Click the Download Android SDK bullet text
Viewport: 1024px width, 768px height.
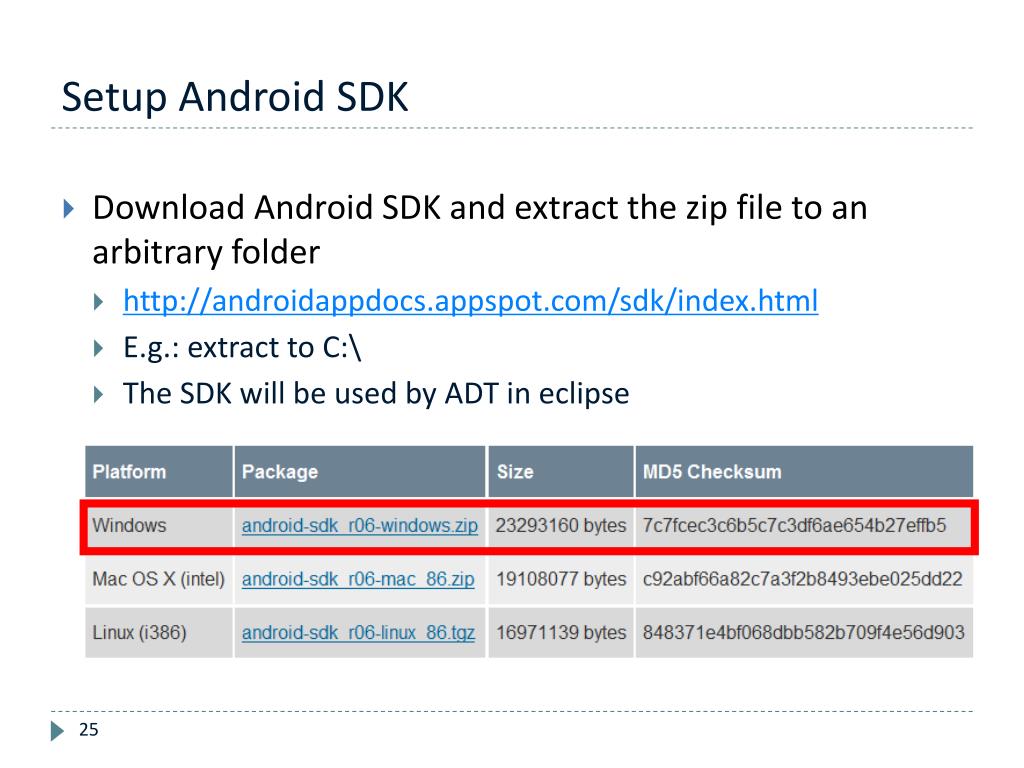480,230
